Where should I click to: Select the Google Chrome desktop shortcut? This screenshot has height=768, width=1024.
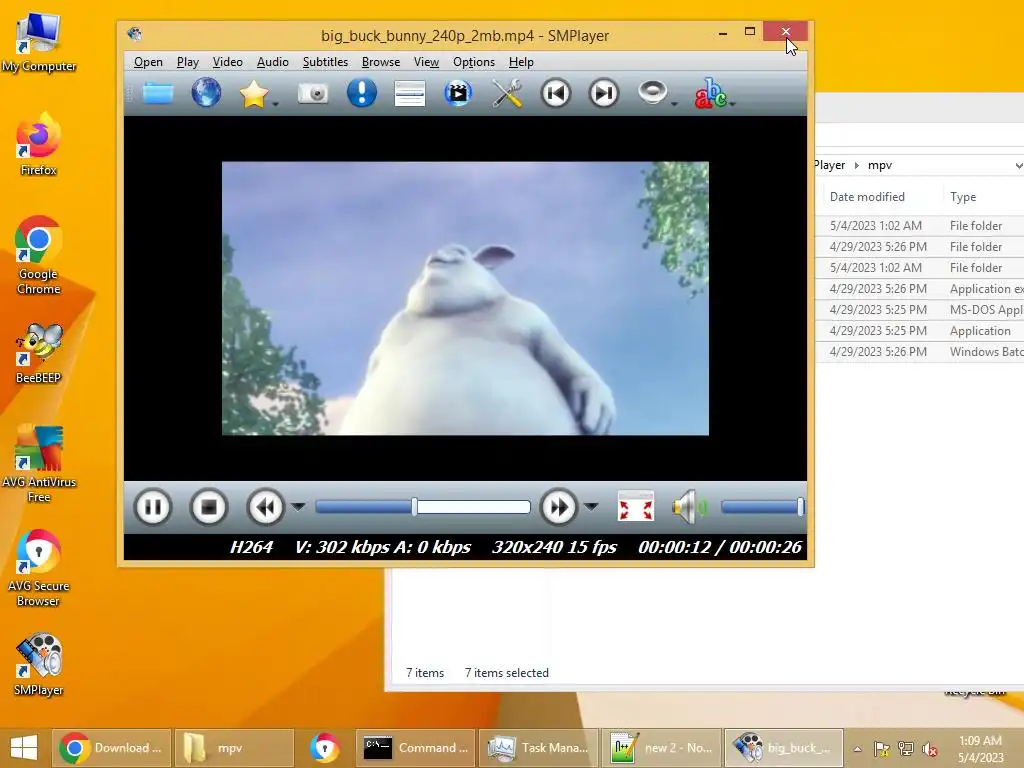[39, 255]
